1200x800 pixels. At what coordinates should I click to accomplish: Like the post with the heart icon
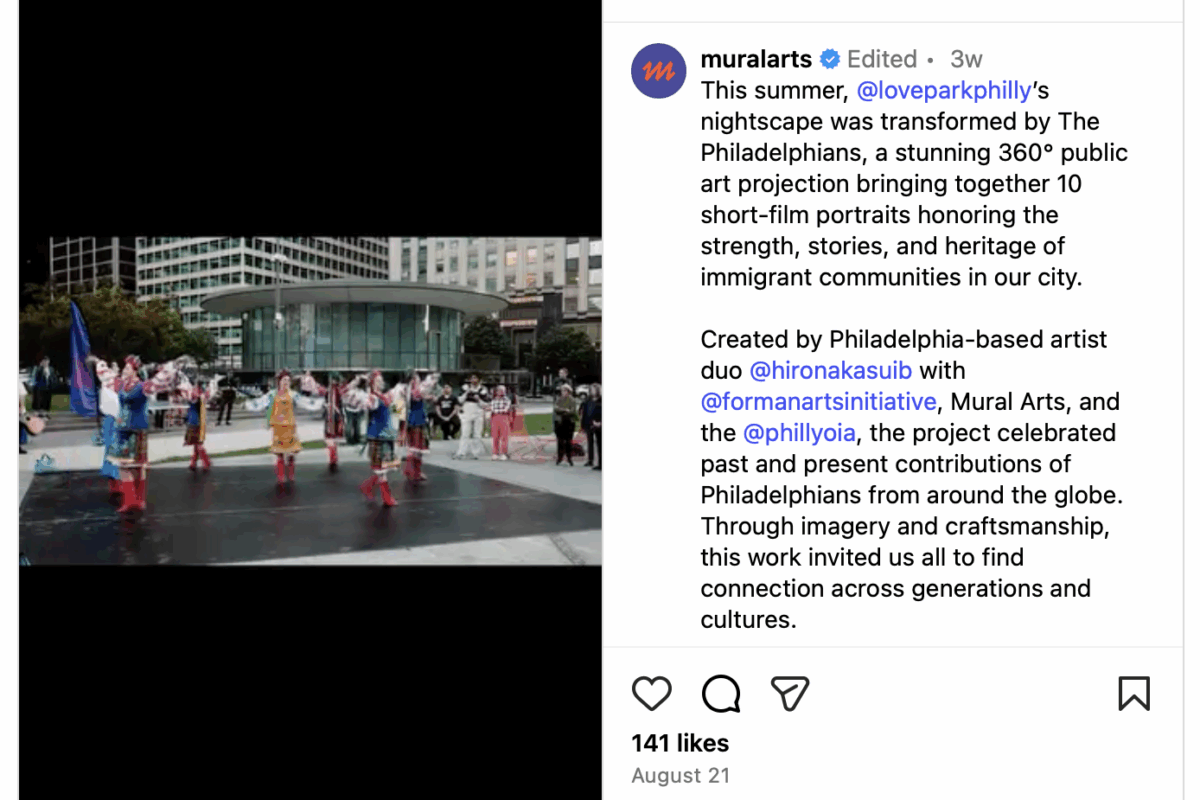[x=652, y=693]
